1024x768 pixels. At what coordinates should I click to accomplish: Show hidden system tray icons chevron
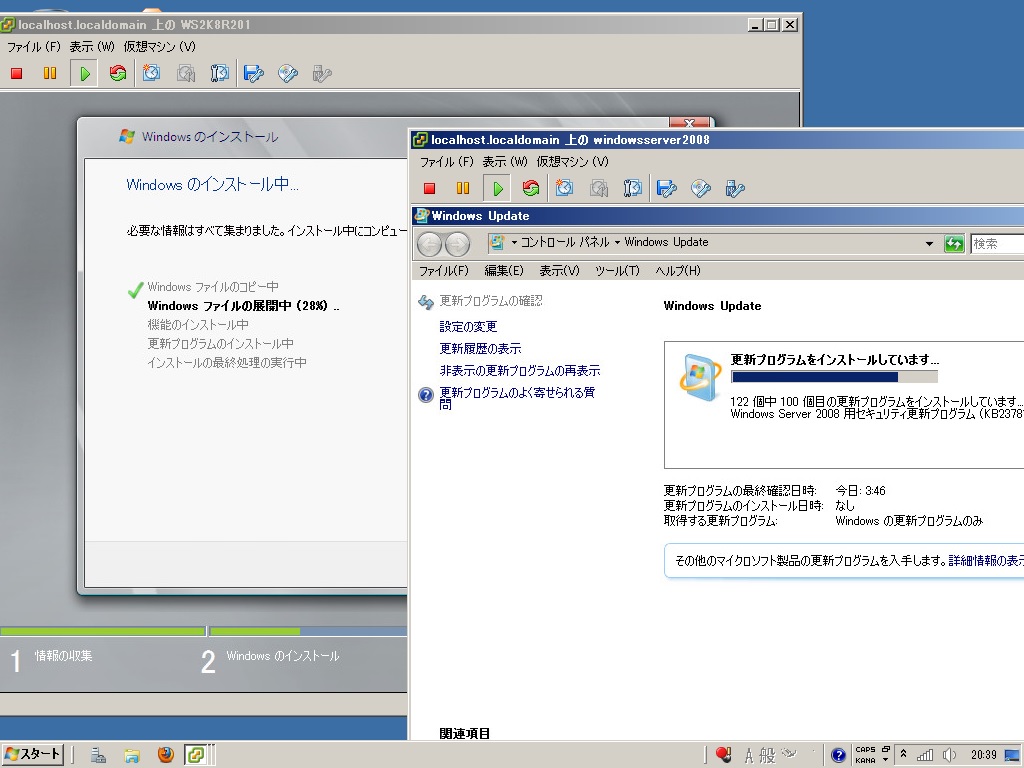904,753
